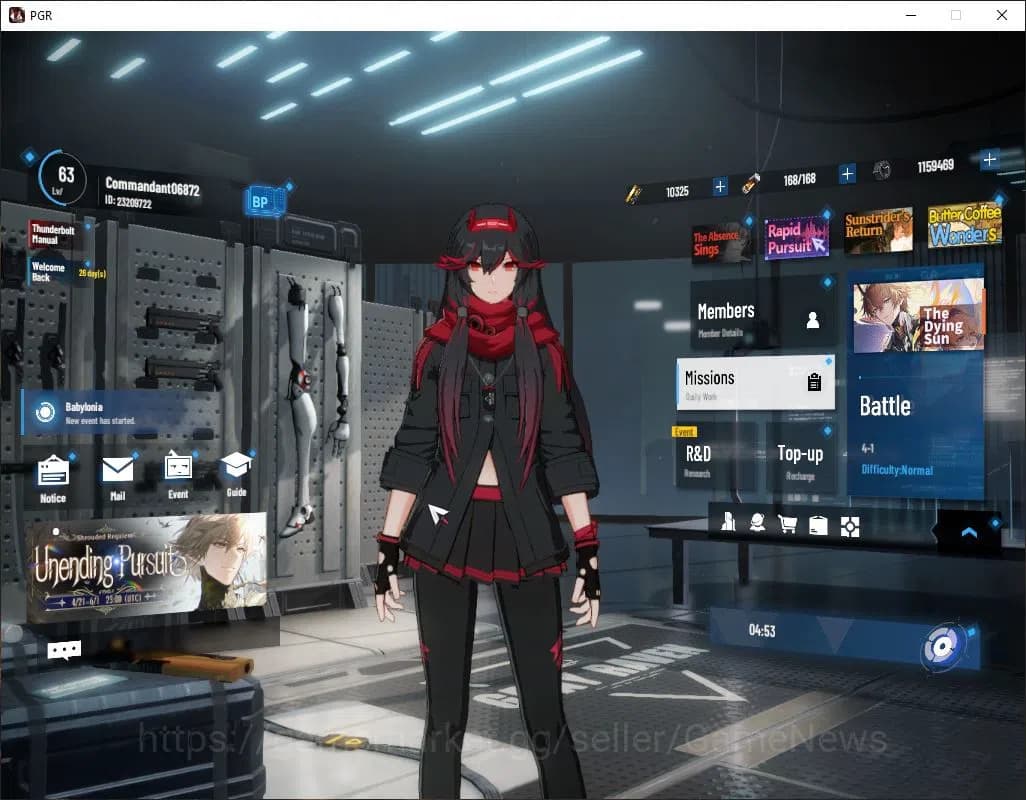Screen dimensions: 1026x800
Task: Click the 04:53 timer bar
Action: tap(844, 638)
